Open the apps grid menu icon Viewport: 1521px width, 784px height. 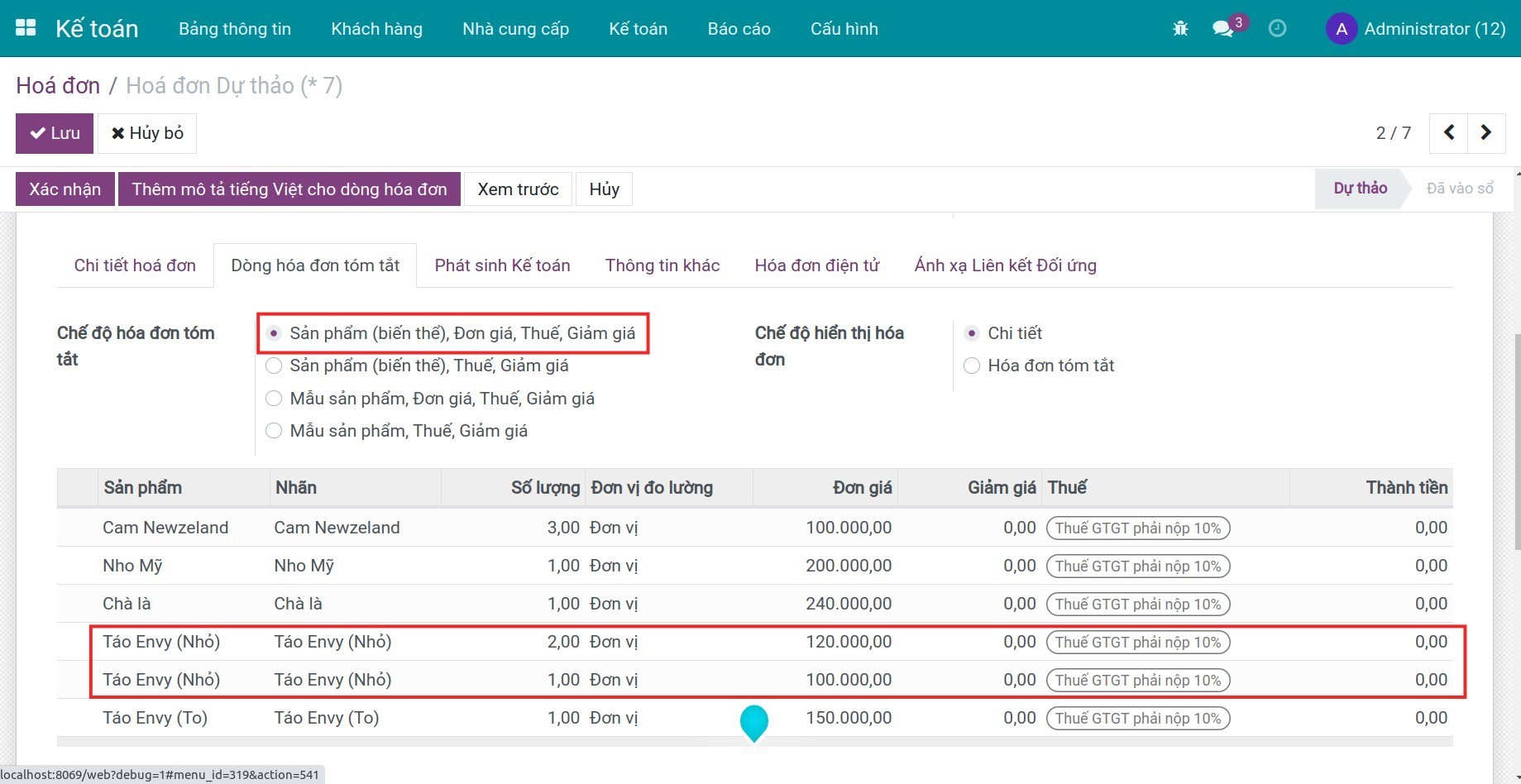click(26, 28)
